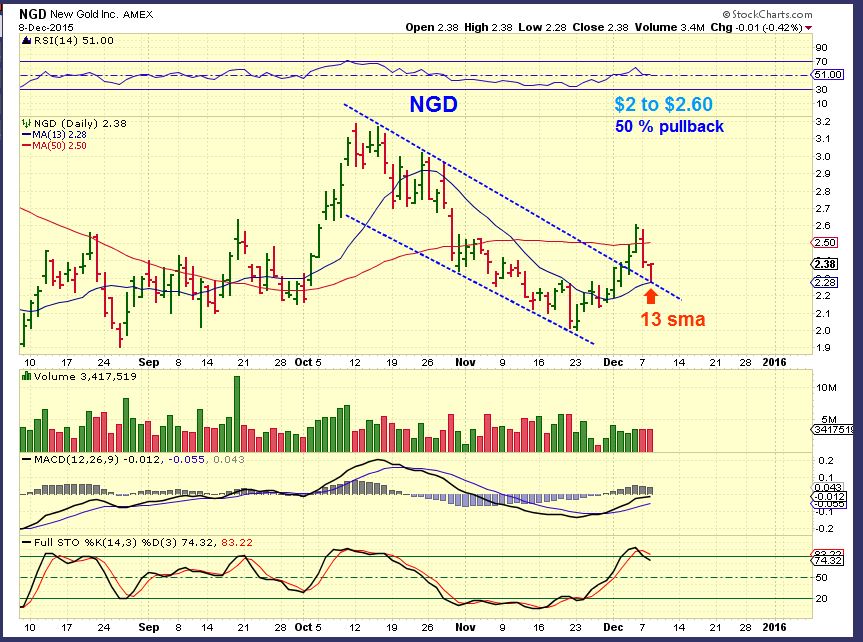
Task: Click the RSI(14) legend icon
Action: [x=26, y=40]
